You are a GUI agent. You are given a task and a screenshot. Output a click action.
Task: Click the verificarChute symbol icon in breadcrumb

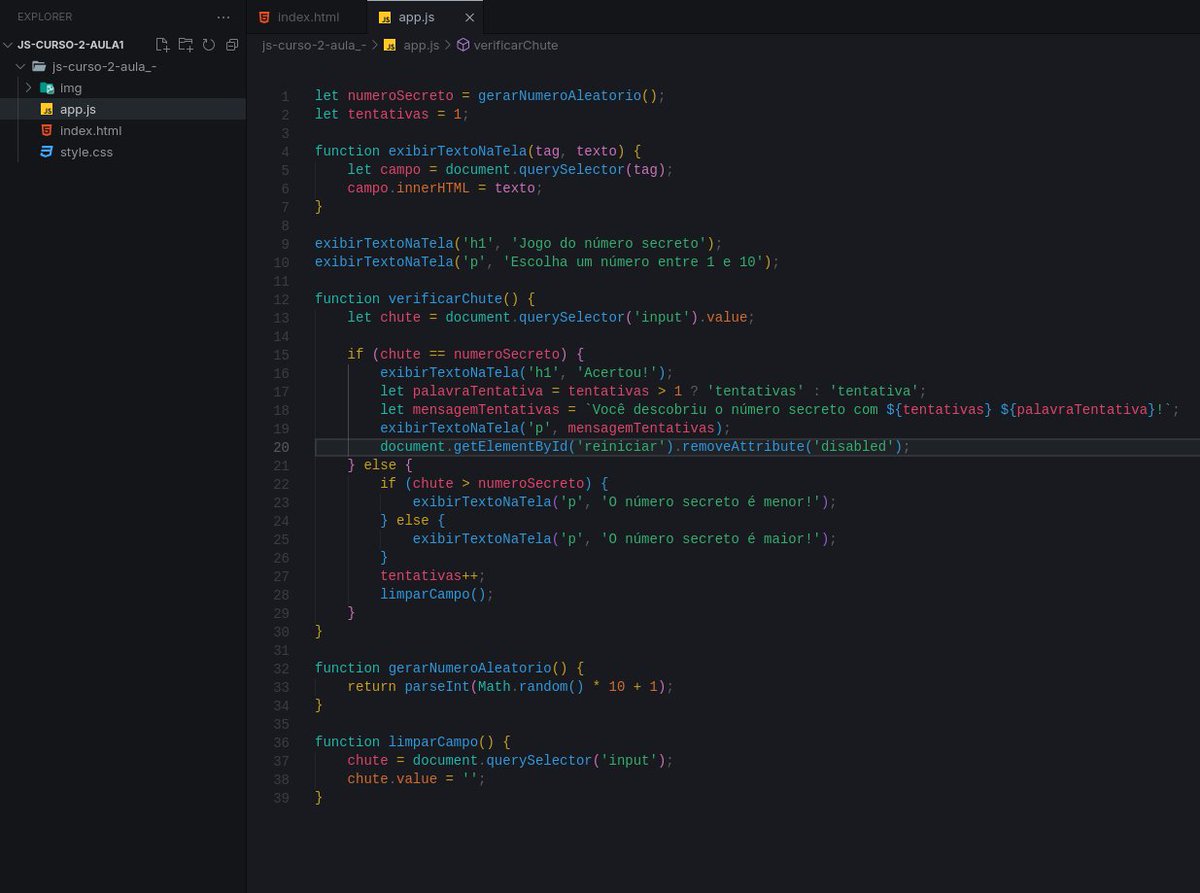click(x=463, y=45)
